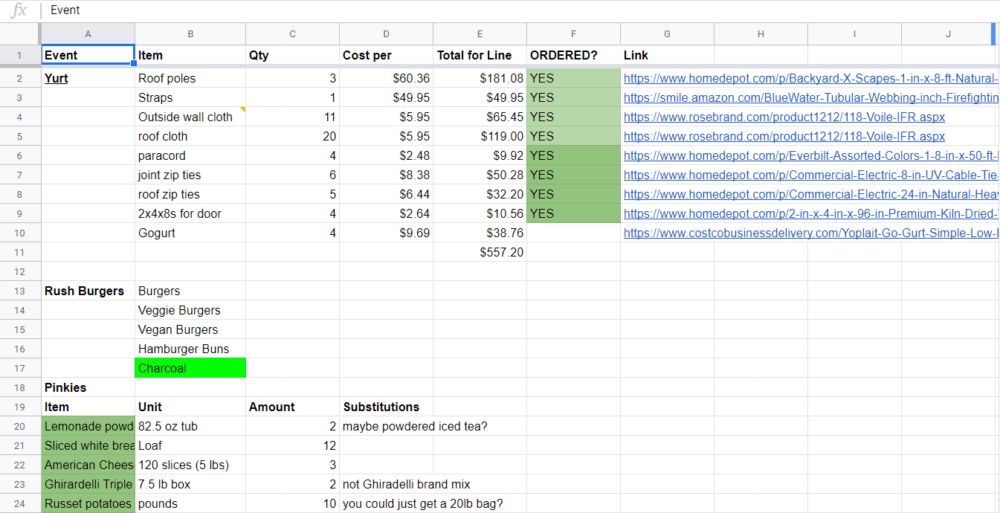Select the Straps cell

[190, 98]
